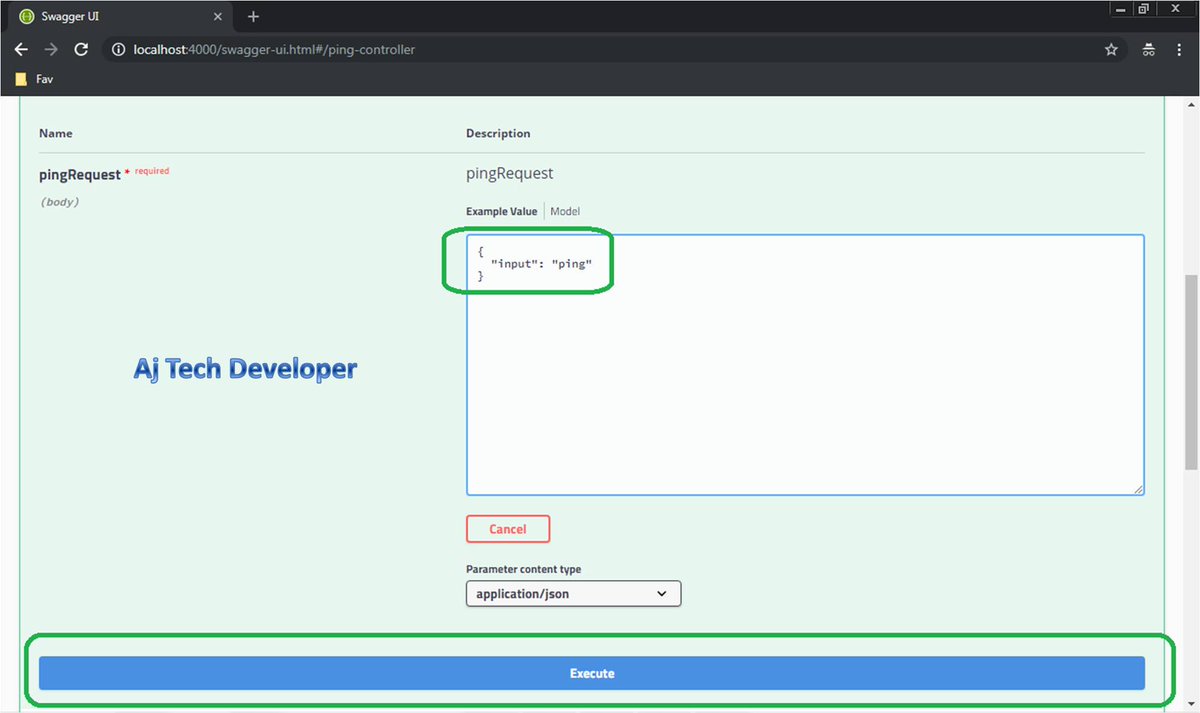Click the browser address bar
Image resolution: width=1200 pixels, height=713 pixels.
pyautogui.click(x=400, y=48)
